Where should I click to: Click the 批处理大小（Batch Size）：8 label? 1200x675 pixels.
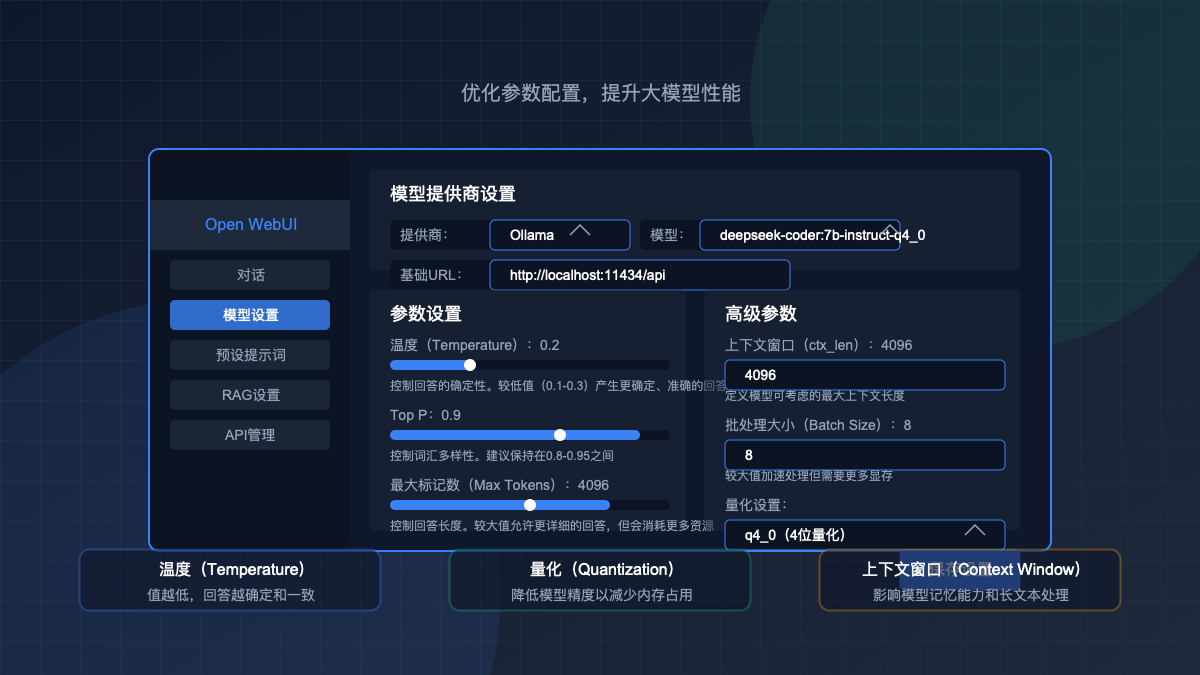pyautogui.click(x=818, y=425)
